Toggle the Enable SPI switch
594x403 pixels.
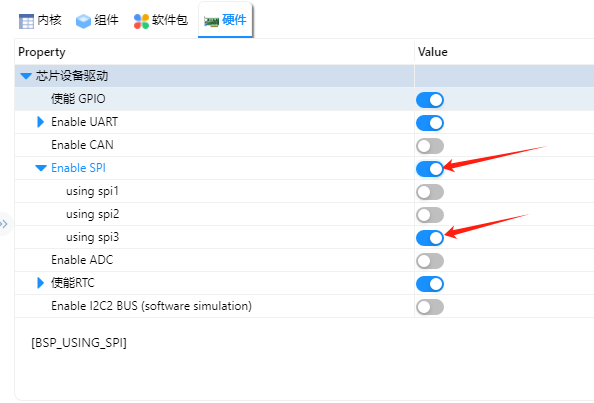tap(430, 169)
